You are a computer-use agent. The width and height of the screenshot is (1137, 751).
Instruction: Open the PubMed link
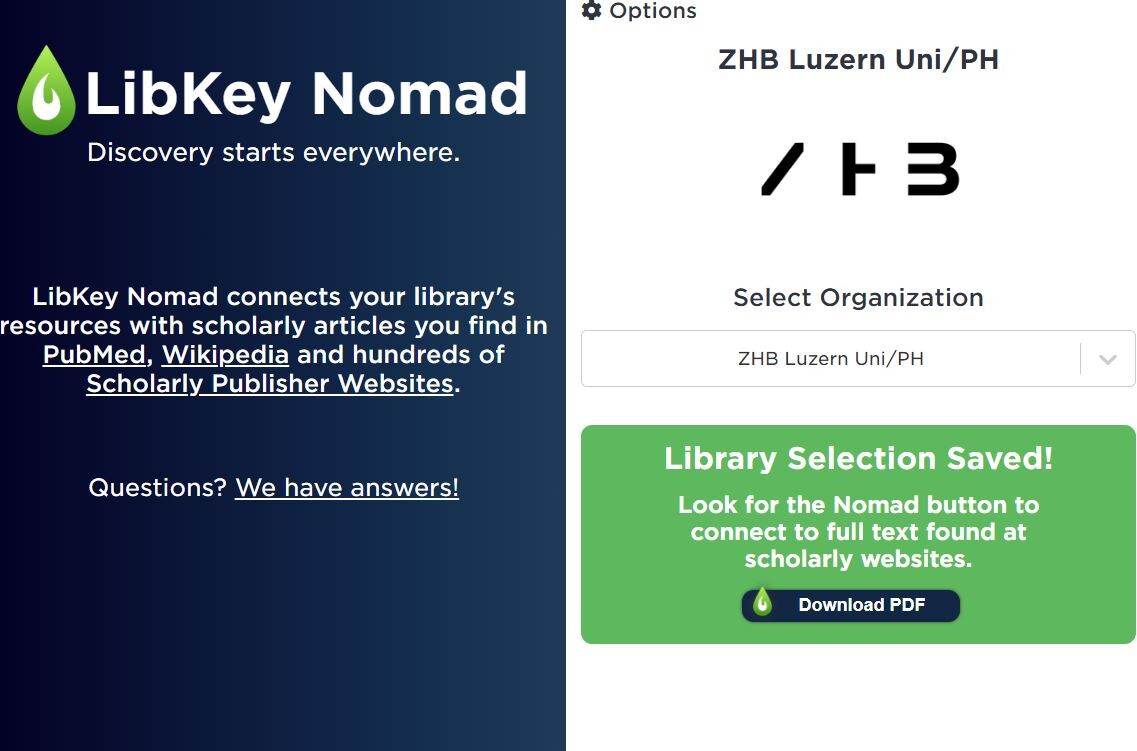point(94,354)
